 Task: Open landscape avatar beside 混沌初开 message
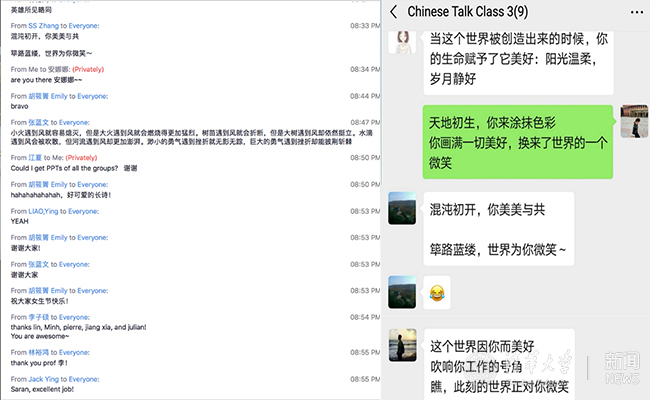[403, 208]
